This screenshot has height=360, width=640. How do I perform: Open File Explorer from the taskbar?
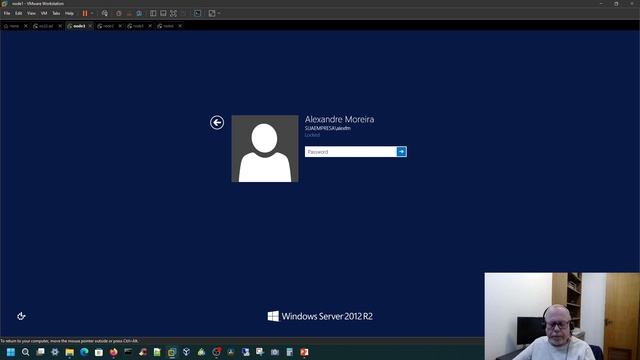tap(69, 352)
